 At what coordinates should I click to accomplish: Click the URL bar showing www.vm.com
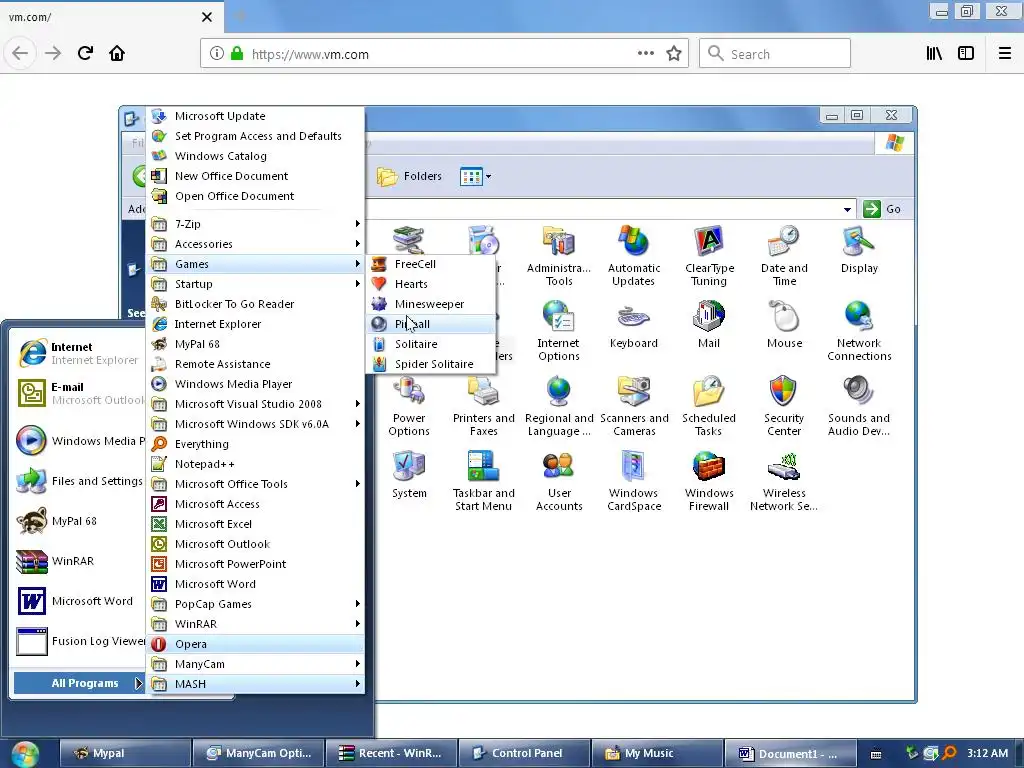pos(444,54)
